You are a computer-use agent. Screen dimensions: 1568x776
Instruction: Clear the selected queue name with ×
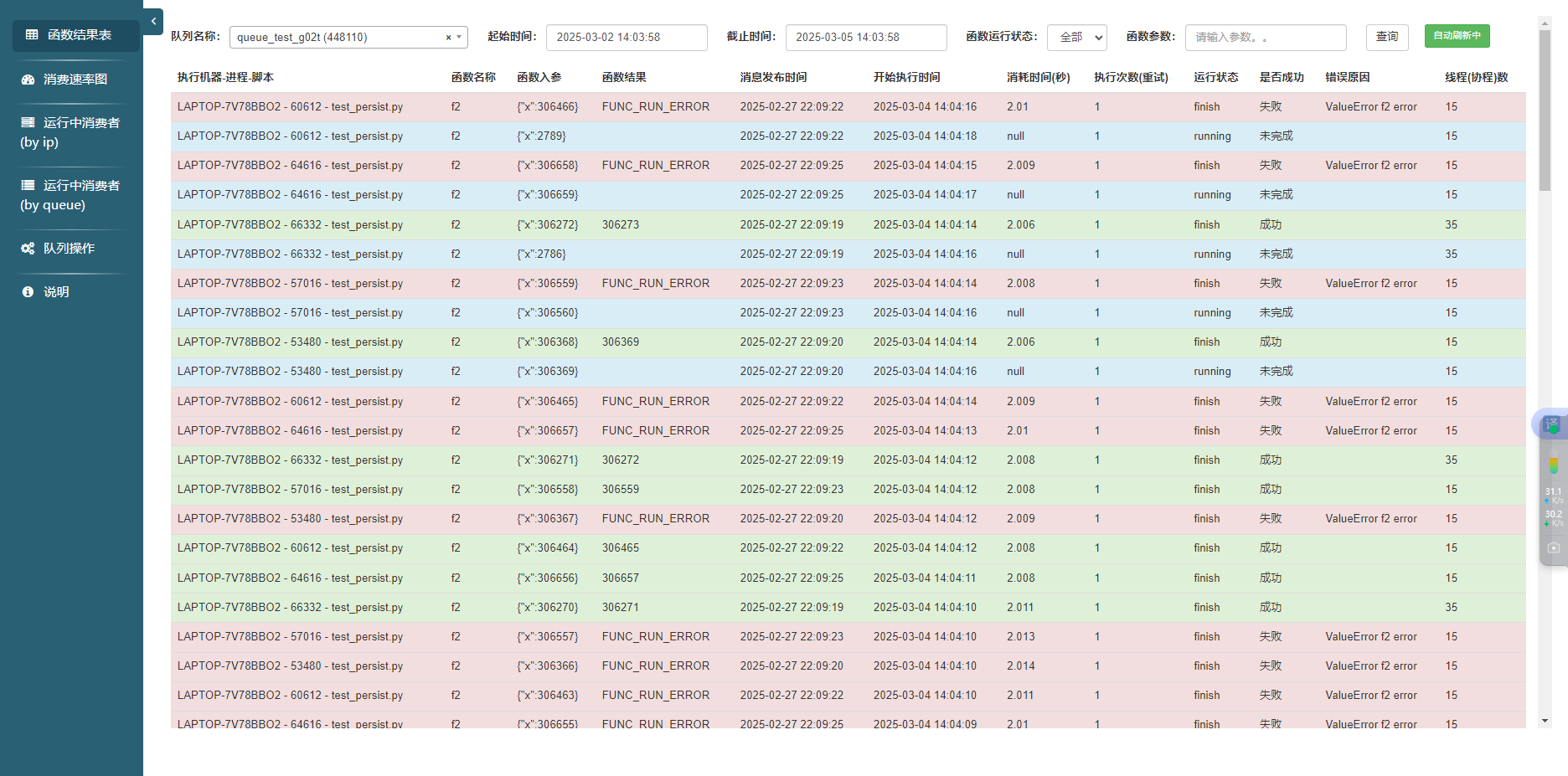[x=448, y=38]
